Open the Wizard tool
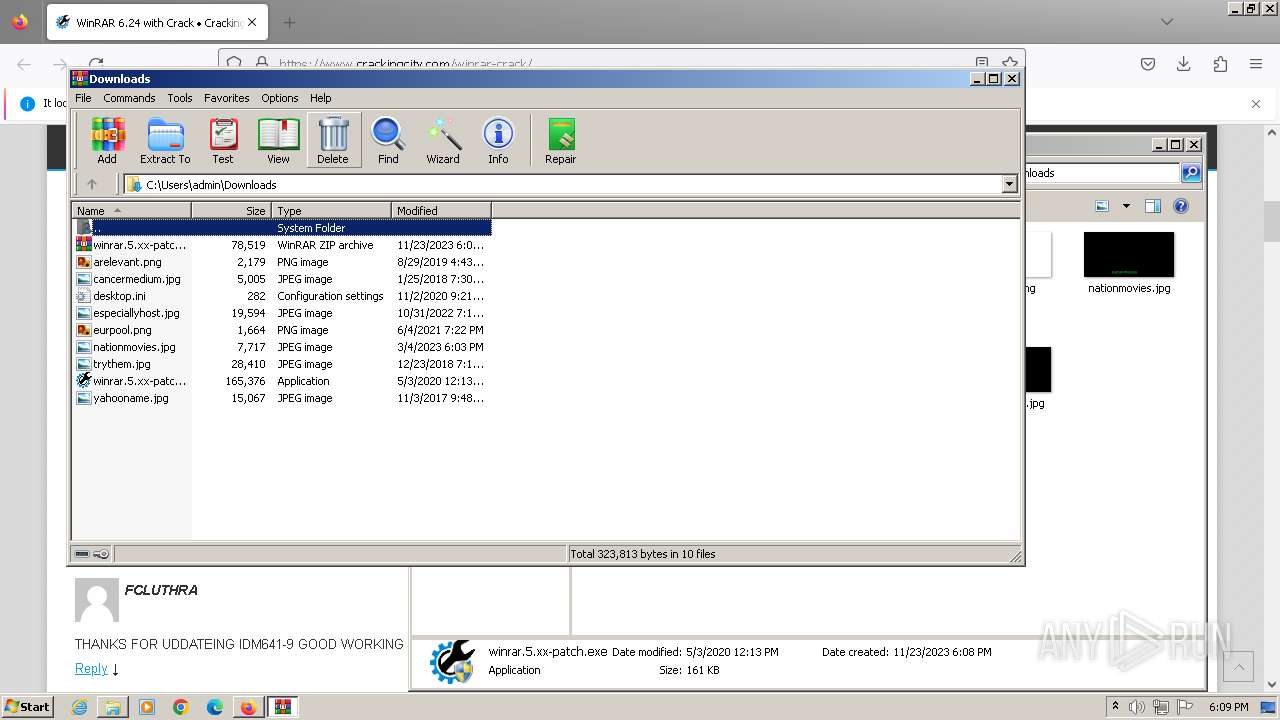Screen dimensions: 1280x720 (x=443, y=140)
